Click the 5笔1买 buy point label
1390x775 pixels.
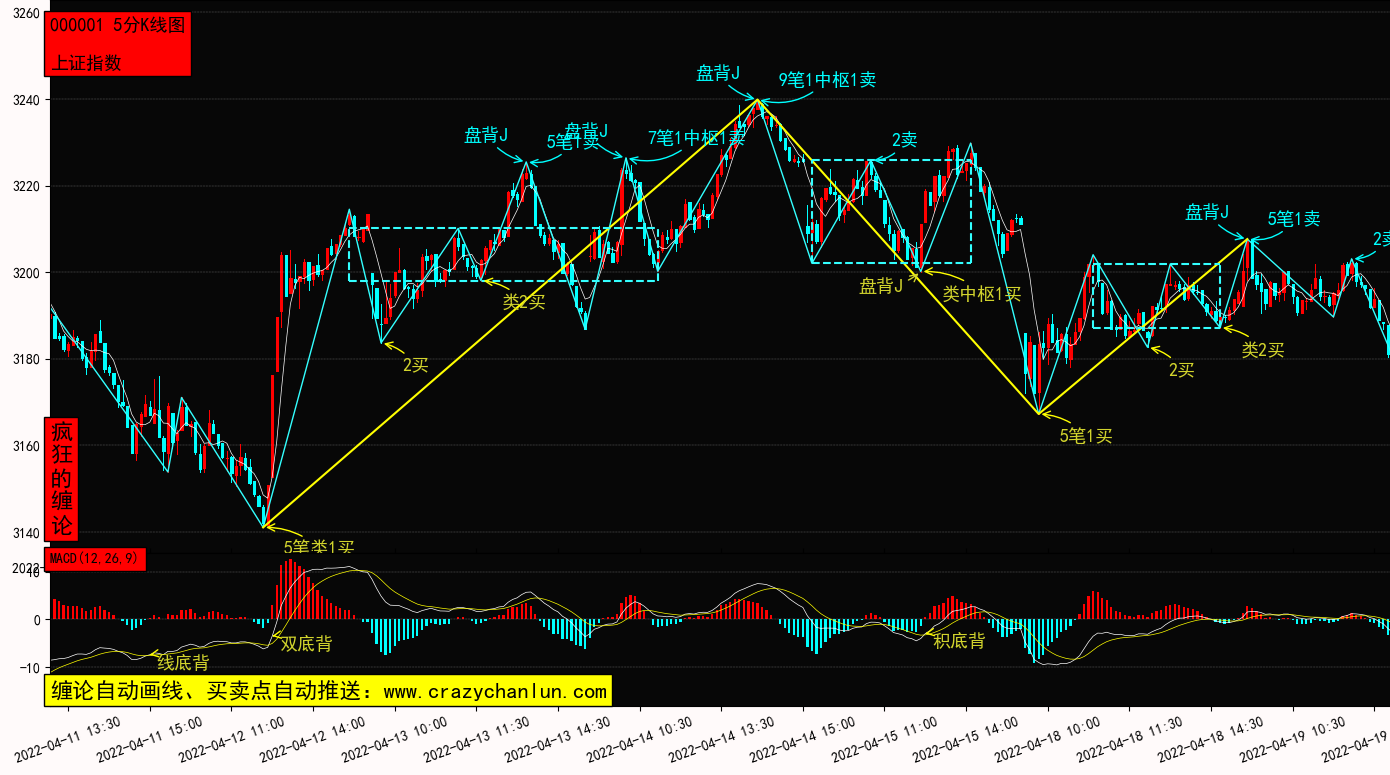pos(1086,435)
